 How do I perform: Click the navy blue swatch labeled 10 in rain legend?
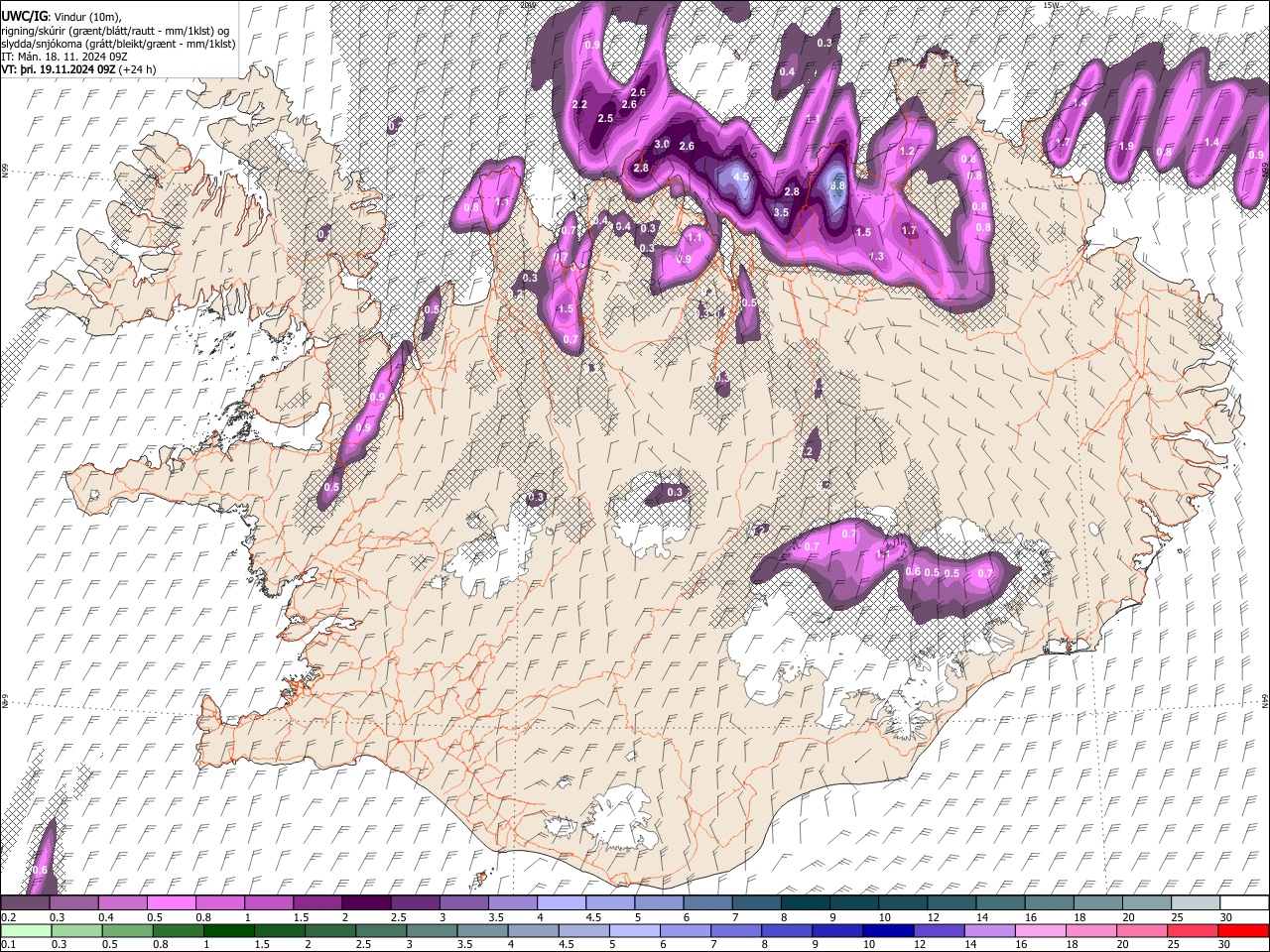pos(888,930)
